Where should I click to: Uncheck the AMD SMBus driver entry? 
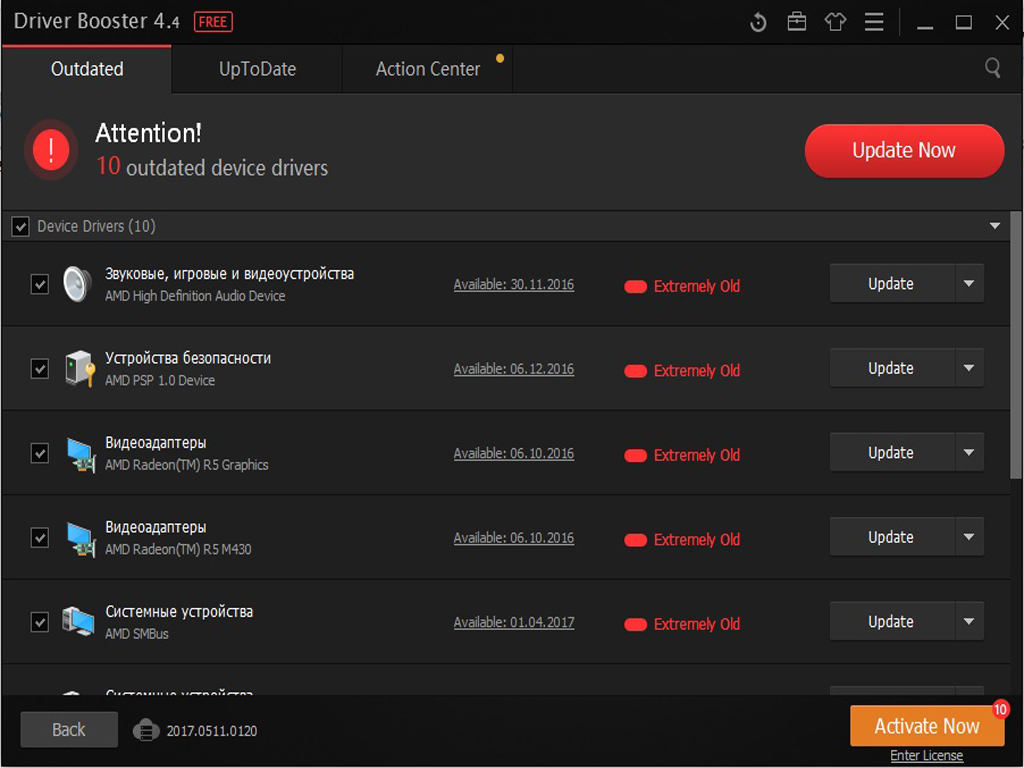(39, 621)
